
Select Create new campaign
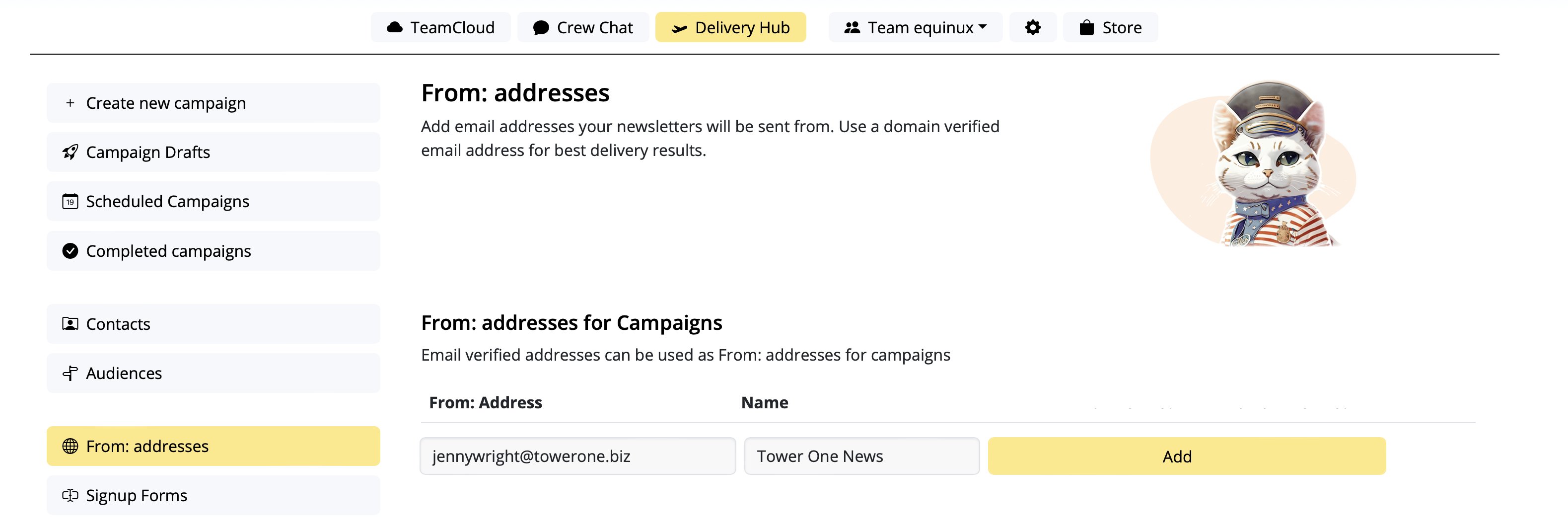click(213, 103)
